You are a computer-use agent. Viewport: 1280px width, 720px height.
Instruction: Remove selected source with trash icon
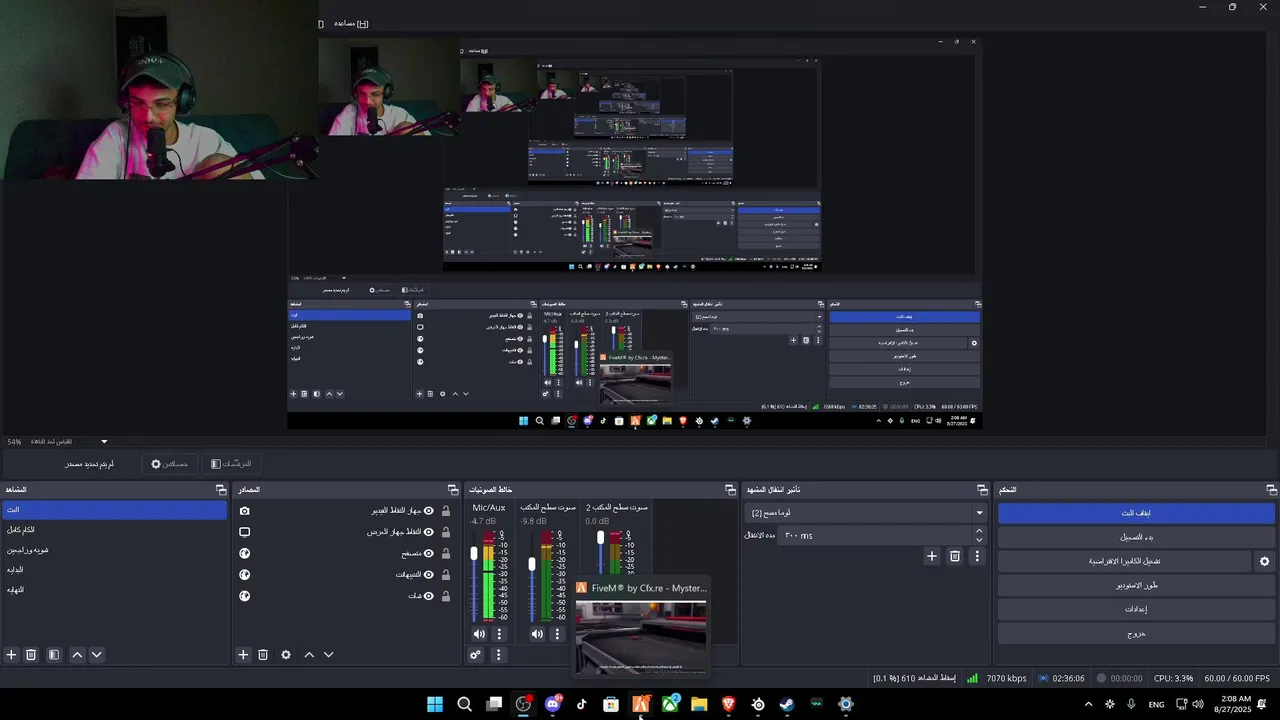(x=263, y=655)
